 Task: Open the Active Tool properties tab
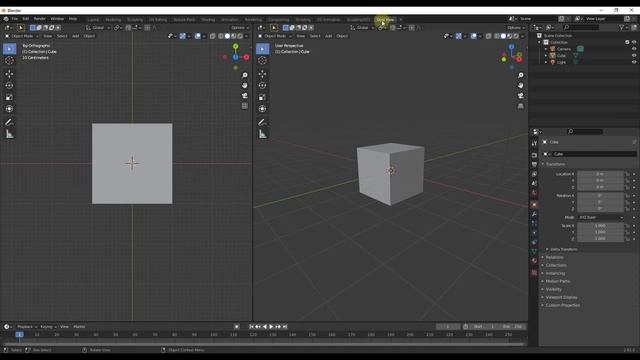click(x=534, y=144)
